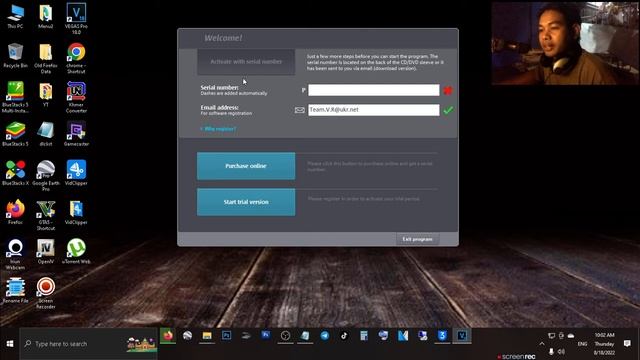
Task: Open This PC desktop icon
Action: (15, 16)
